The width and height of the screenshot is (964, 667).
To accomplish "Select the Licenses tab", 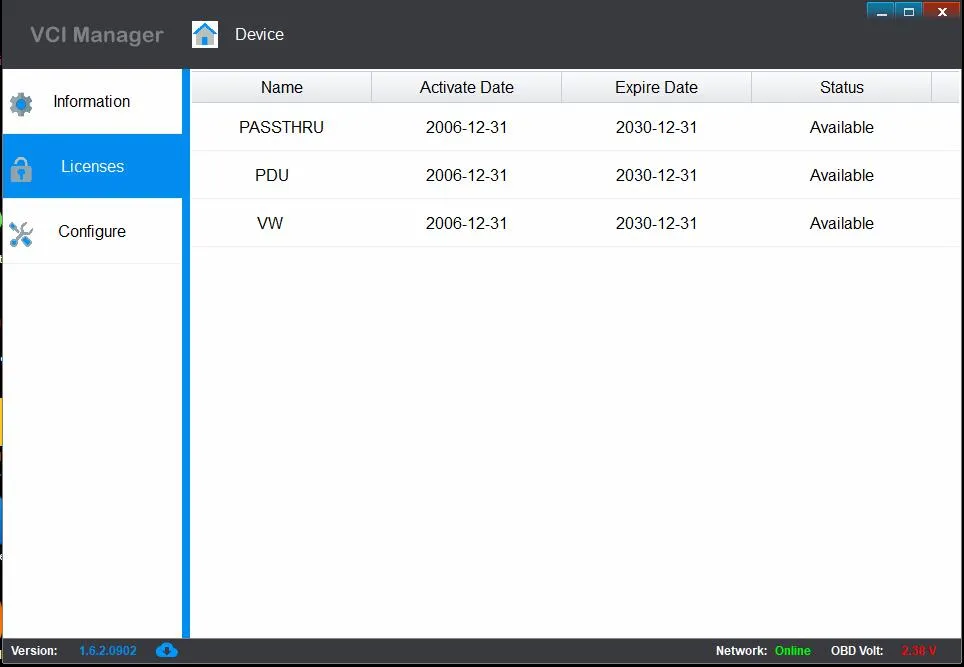I will [x=92, y=167].
